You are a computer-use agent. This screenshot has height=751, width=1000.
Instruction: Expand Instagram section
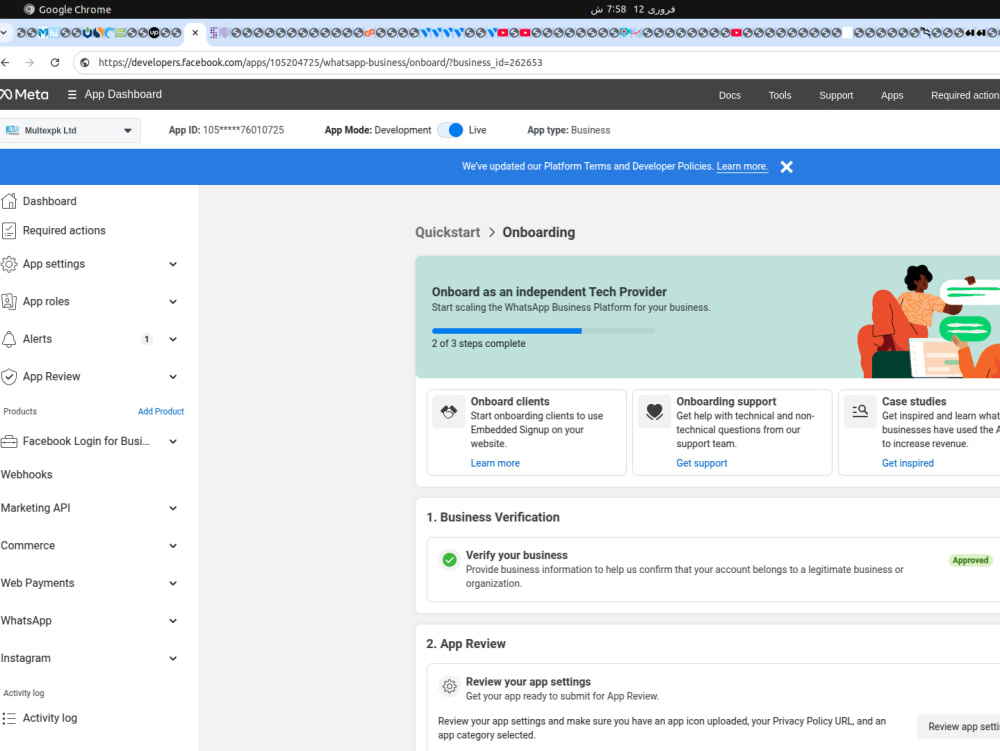[x=173, y=659]
